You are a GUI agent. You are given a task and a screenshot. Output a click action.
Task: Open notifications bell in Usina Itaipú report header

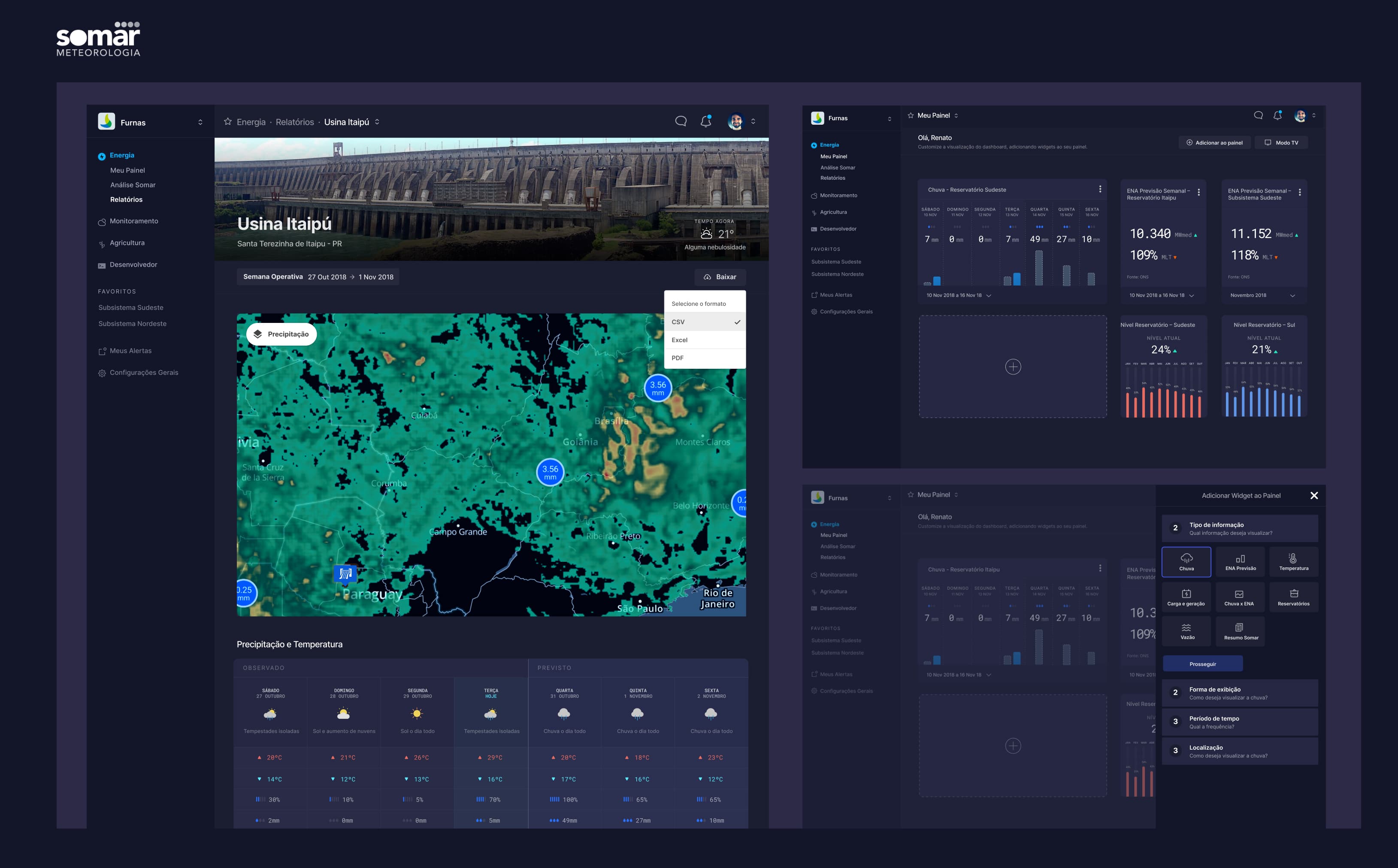pyautogui.click(x=706, y=121)
